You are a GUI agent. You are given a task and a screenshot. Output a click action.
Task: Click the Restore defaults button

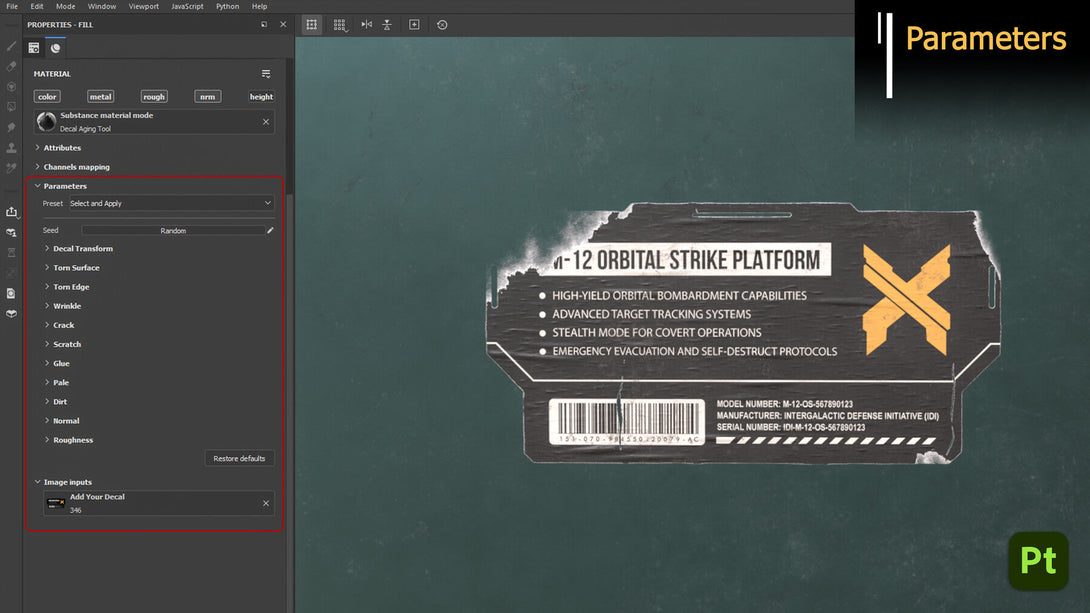tap(239, 458)
